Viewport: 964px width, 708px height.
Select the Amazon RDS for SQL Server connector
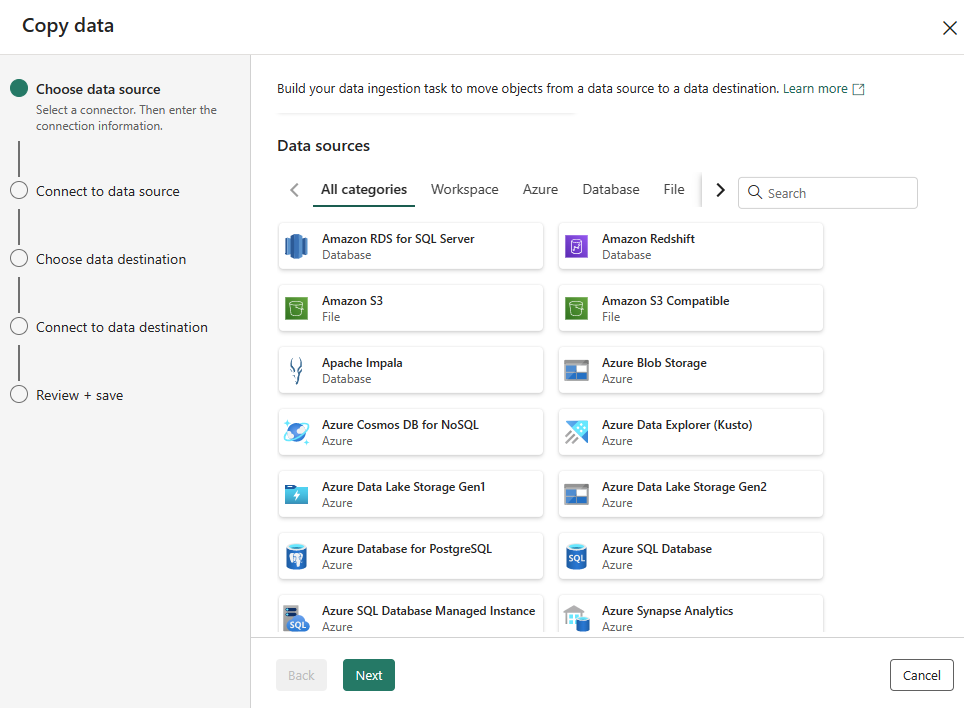410,246
